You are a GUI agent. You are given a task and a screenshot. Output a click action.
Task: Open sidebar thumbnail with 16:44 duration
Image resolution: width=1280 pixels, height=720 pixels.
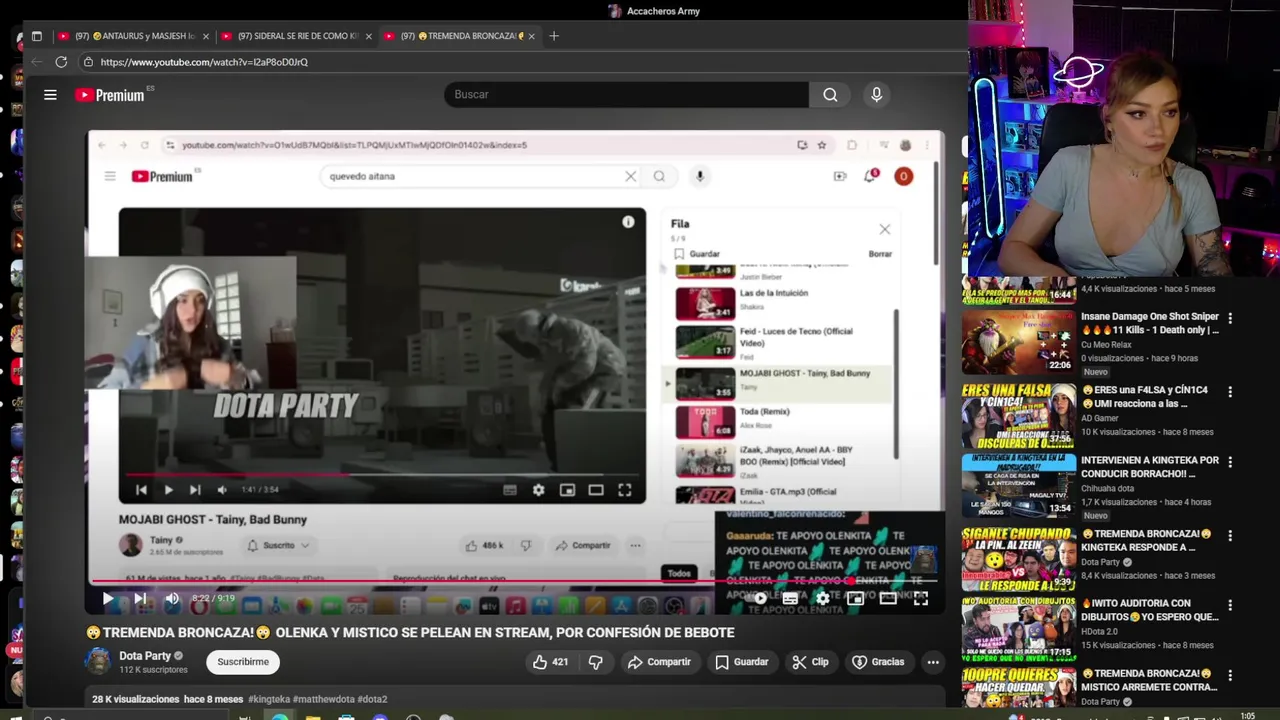click(1018, 291)
